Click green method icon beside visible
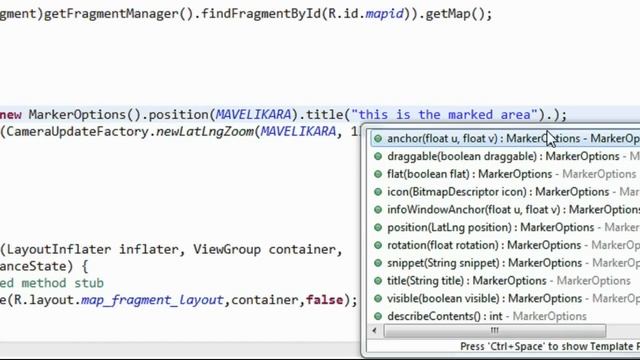This screenshot has height=360, width=640. pyautogui.click(x=378, y=298)
